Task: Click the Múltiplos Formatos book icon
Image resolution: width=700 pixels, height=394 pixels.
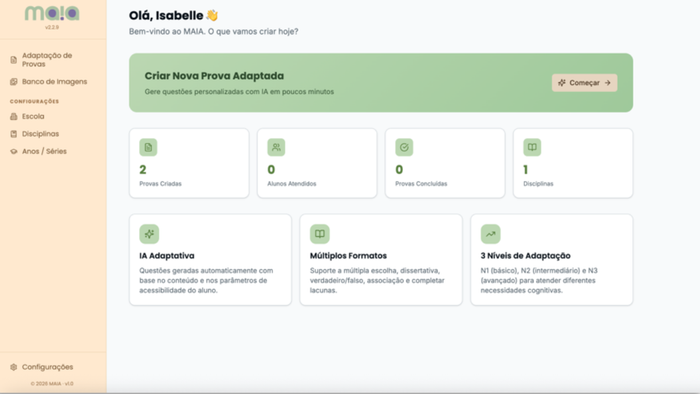Action: 320,234
